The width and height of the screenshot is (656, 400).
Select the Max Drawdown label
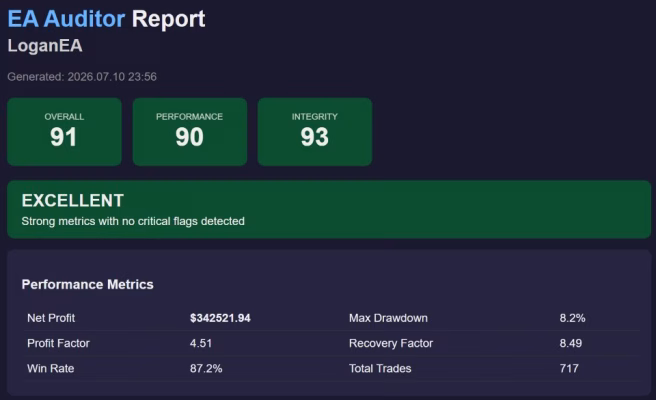tap(388, 318)
